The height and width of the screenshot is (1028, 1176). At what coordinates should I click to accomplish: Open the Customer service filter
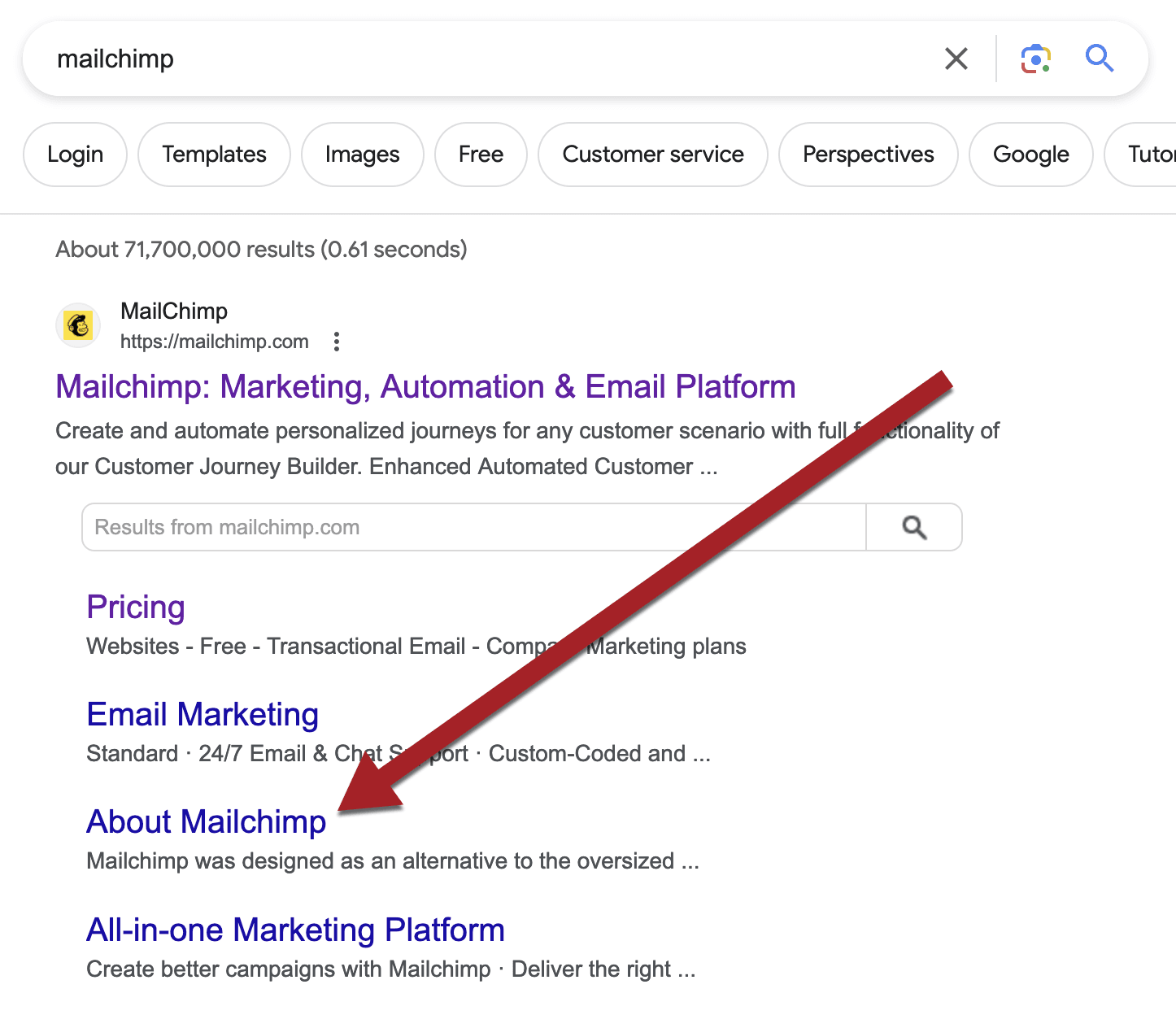click(652, 154)
